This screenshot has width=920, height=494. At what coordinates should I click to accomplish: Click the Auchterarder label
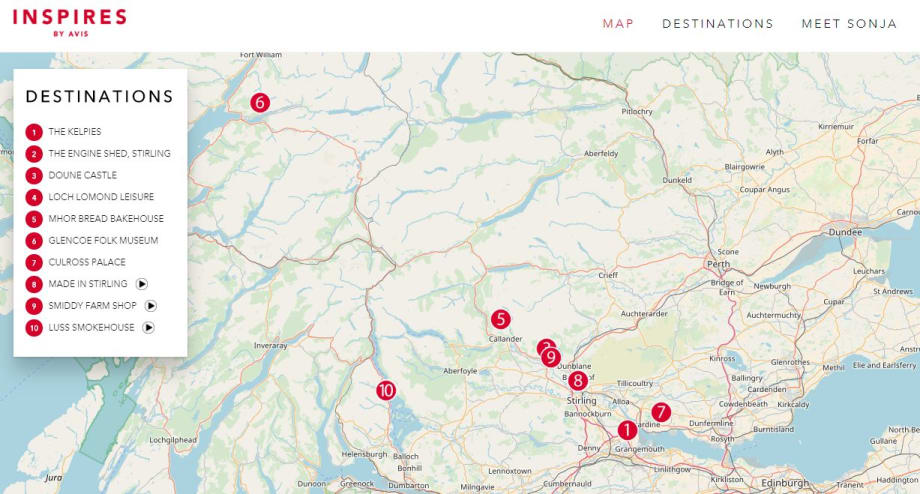point(644,314)
